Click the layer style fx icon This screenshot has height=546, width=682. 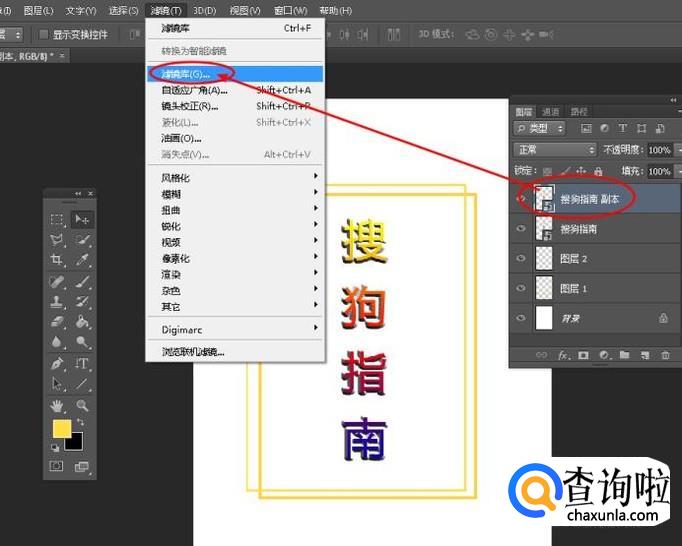pyautogui.click(x=563, y=354)
